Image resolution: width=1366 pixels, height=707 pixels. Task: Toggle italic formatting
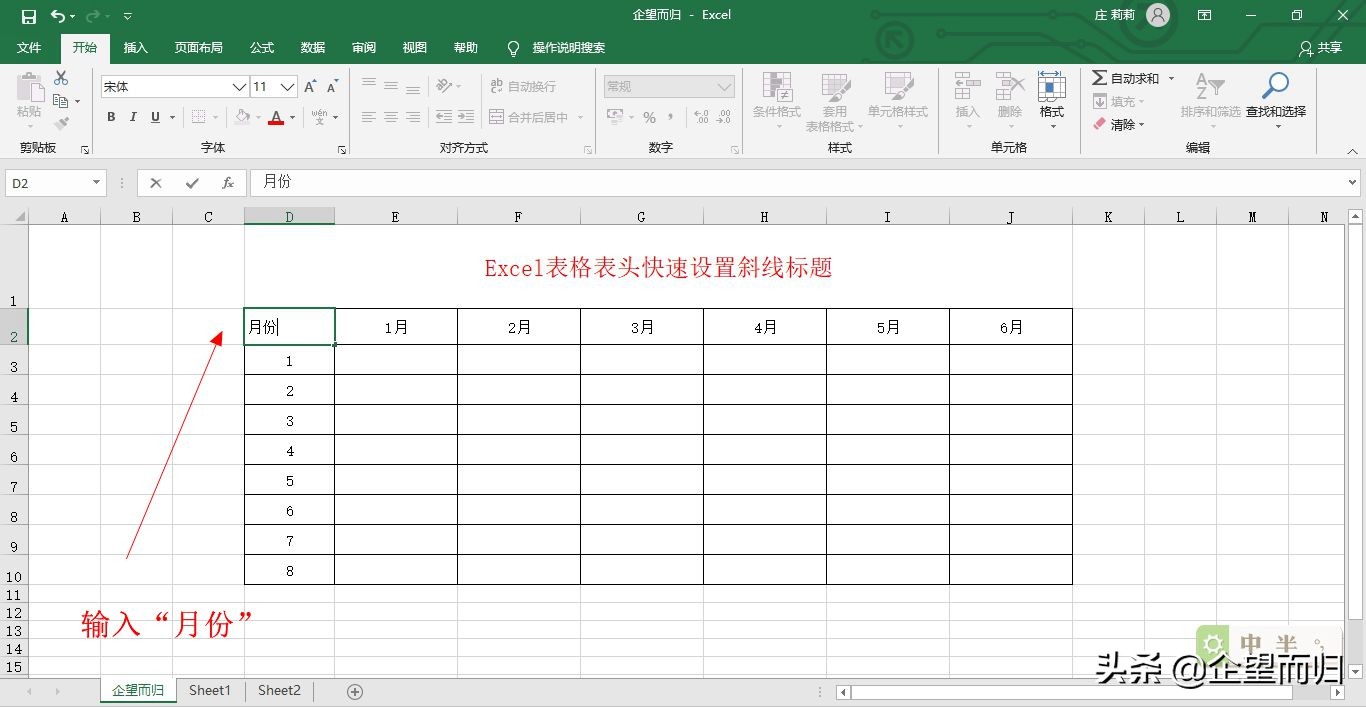[133, 117]
